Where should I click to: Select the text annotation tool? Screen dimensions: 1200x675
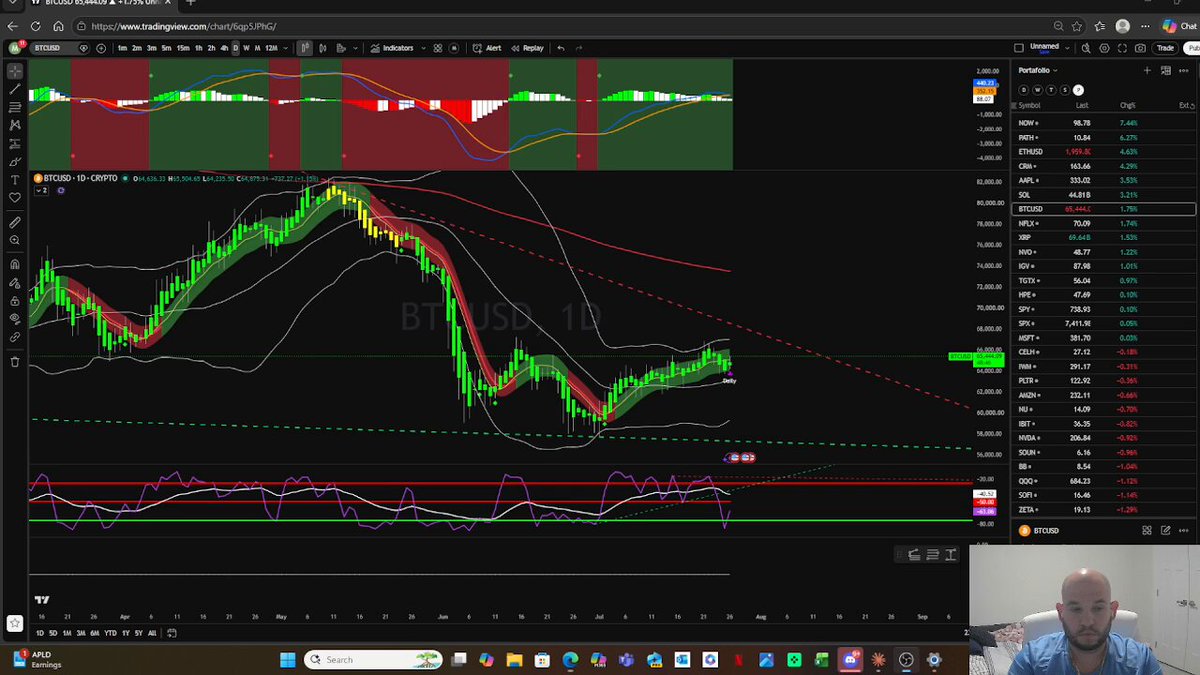pyautogui.click(x=15, y=179)
